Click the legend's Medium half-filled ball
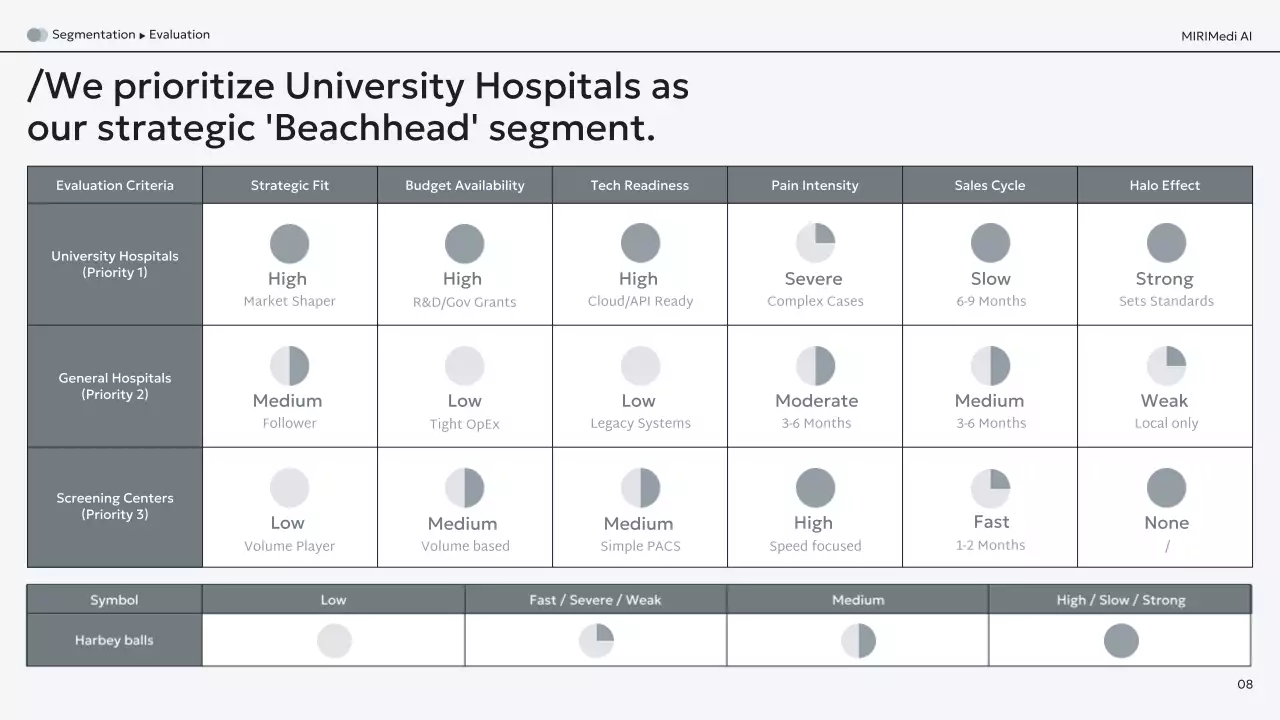1280x720 pixels. (x=858, y=640)
